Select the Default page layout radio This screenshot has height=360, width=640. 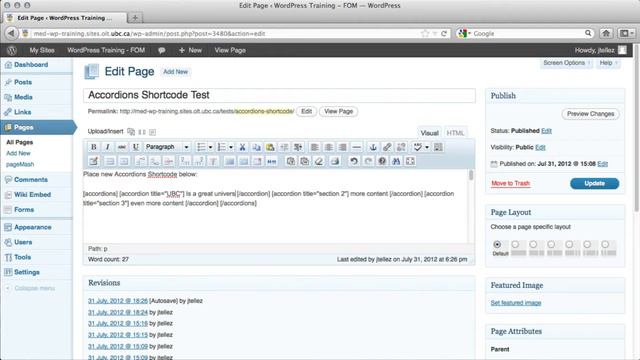tap(497, 244)
